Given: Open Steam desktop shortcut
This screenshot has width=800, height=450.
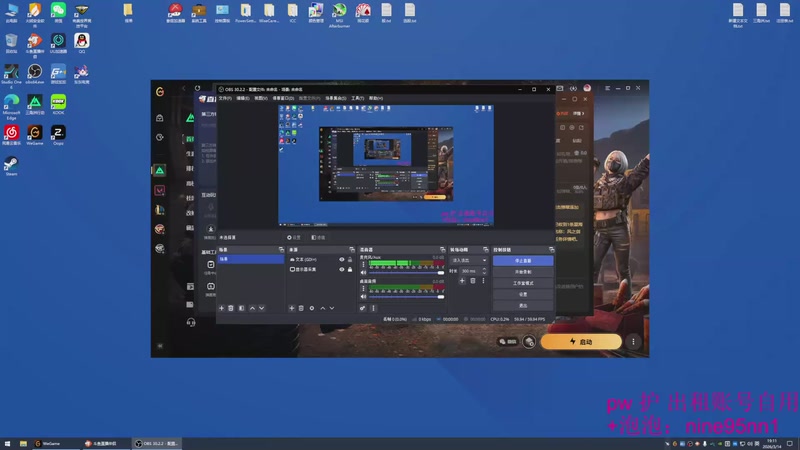Looking at the screenshot, I should point(11,166).
